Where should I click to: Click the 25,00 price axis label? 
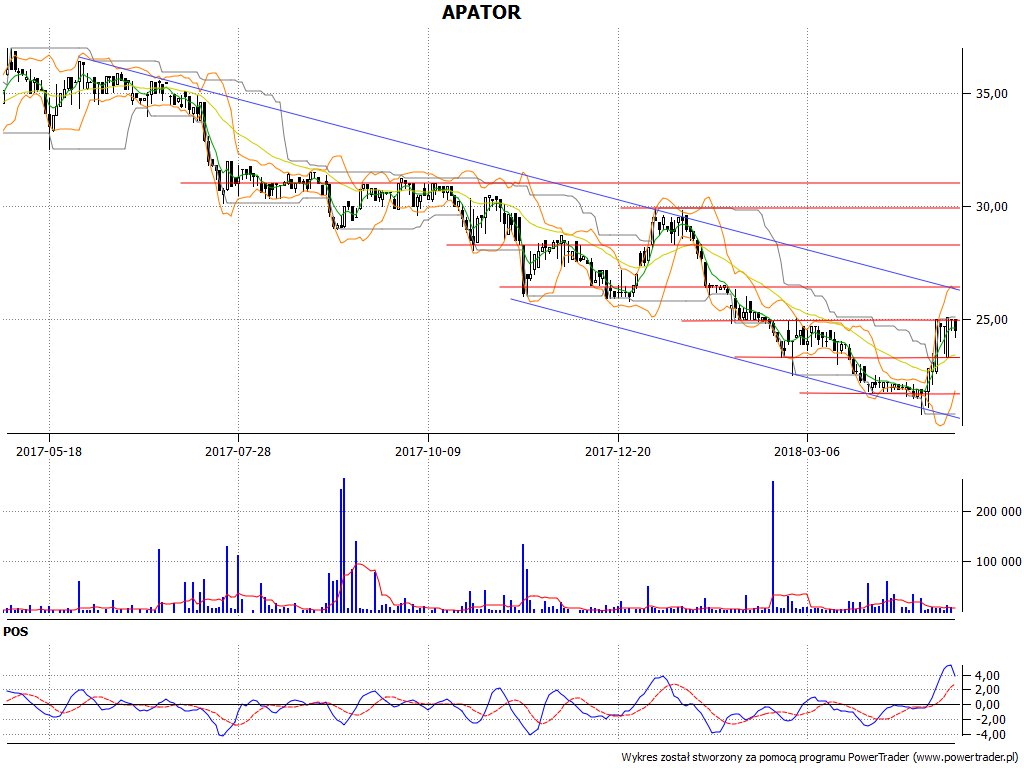pos(991,320)
